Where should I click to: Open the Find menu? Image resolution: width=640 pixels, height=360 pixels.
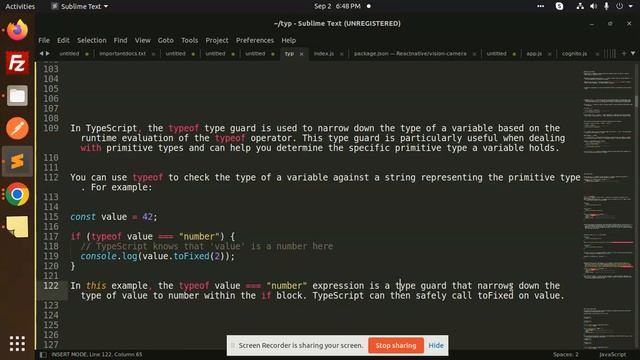coord(120,40)
